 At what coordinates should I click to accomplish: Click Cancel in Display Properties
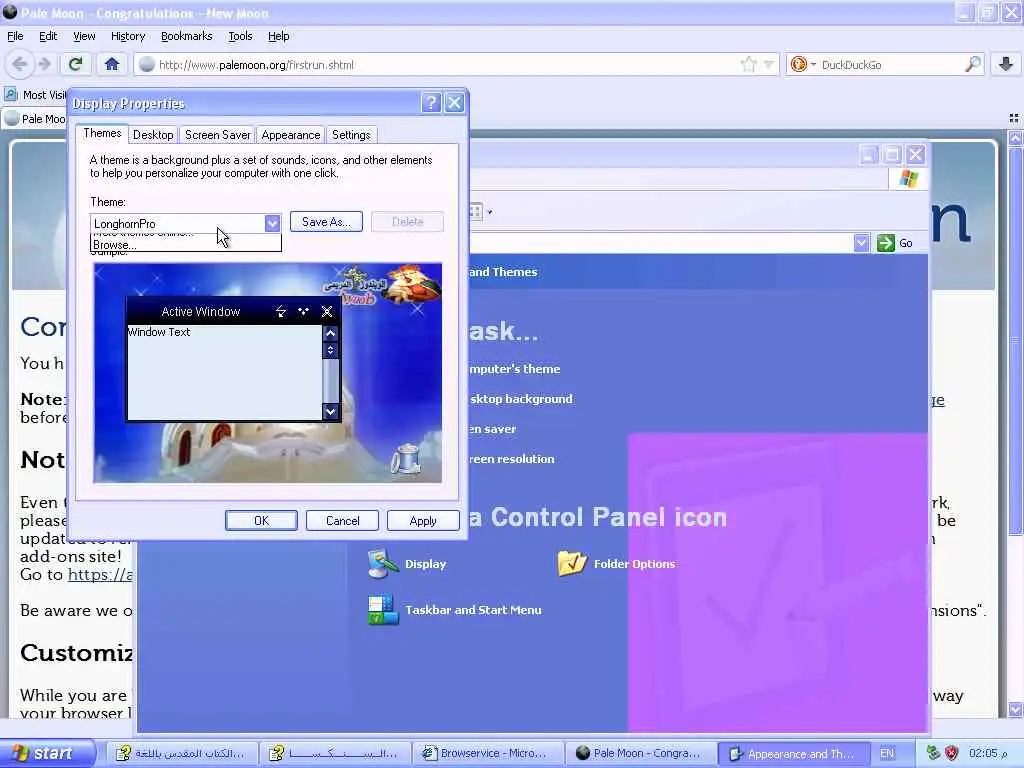(x=342, y=520)
